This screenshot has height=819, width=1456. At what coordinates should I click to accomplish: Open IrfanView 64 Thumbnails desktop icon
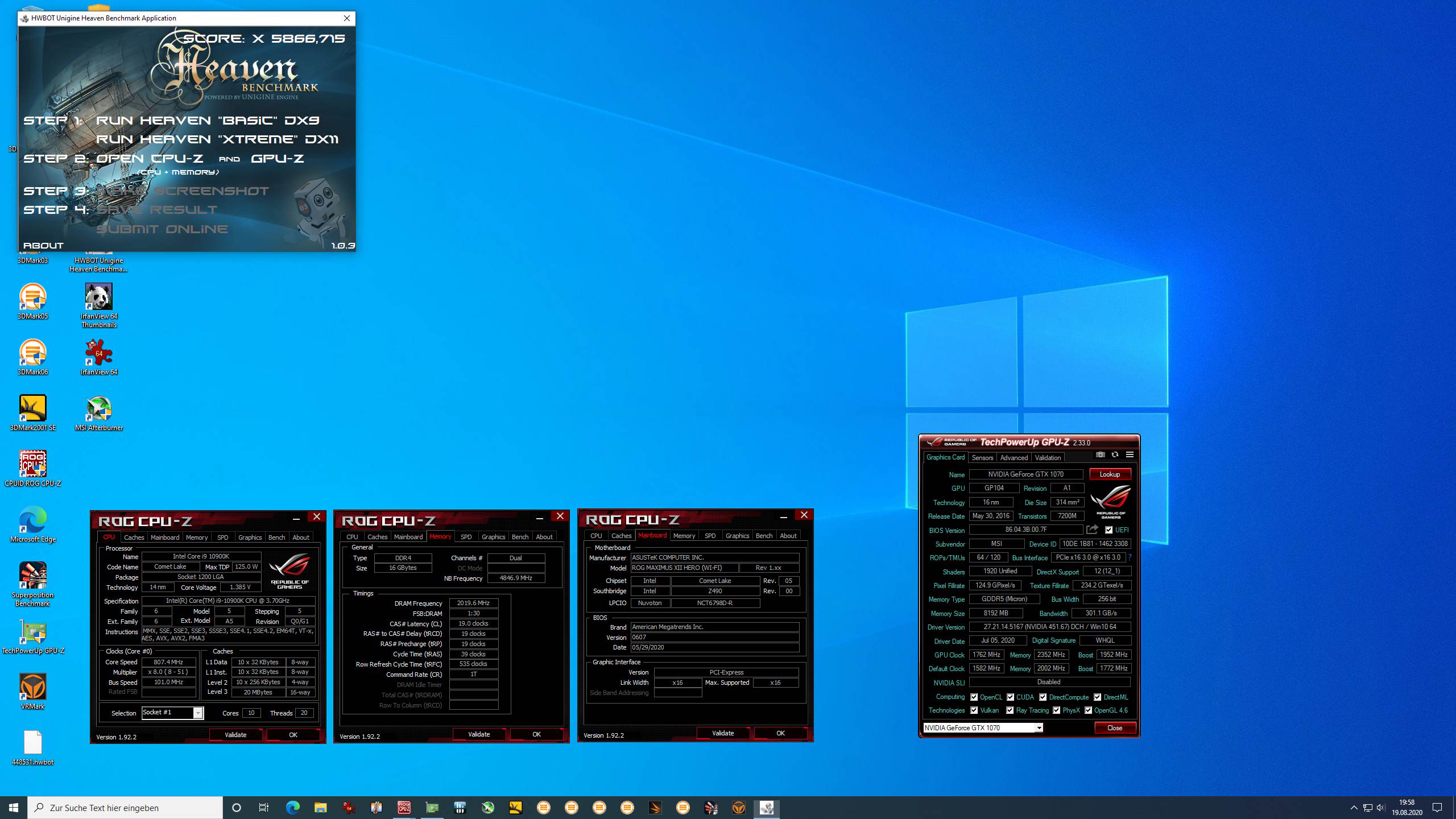coord(99,306)
